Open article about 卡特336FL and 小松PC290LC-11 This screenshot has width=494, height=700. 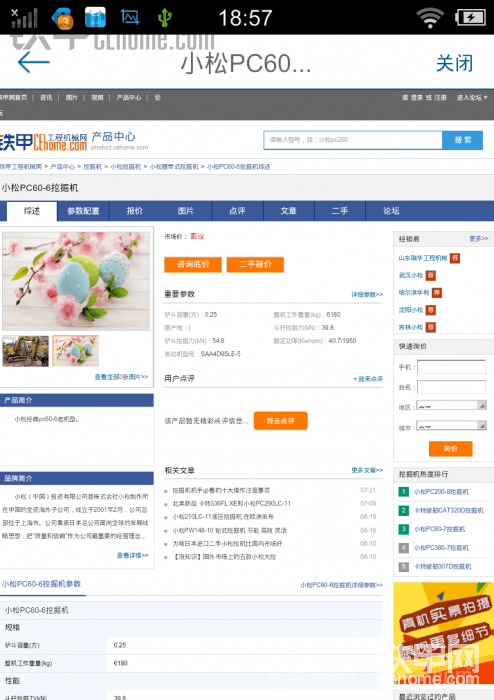tap(231, 503)
